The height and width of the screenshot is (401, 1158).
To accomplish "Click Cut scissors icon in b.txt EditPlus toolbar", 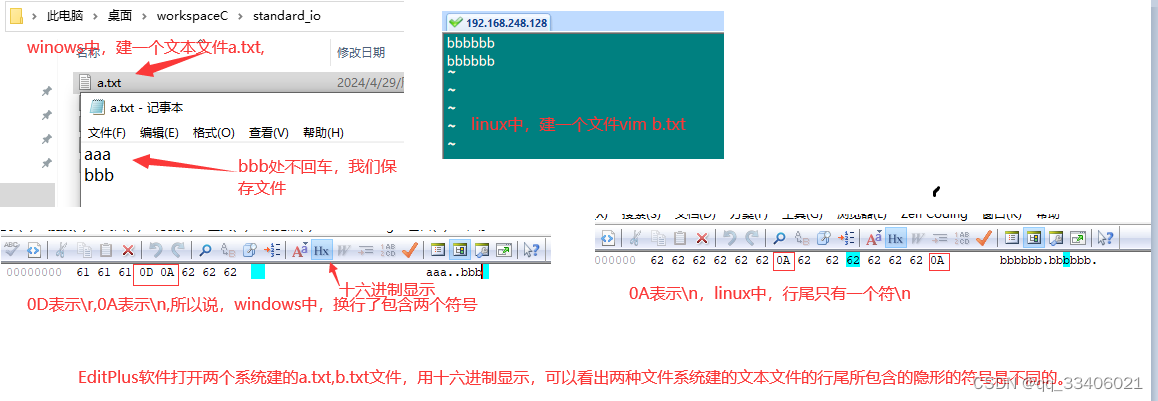I will click(635, 239).
